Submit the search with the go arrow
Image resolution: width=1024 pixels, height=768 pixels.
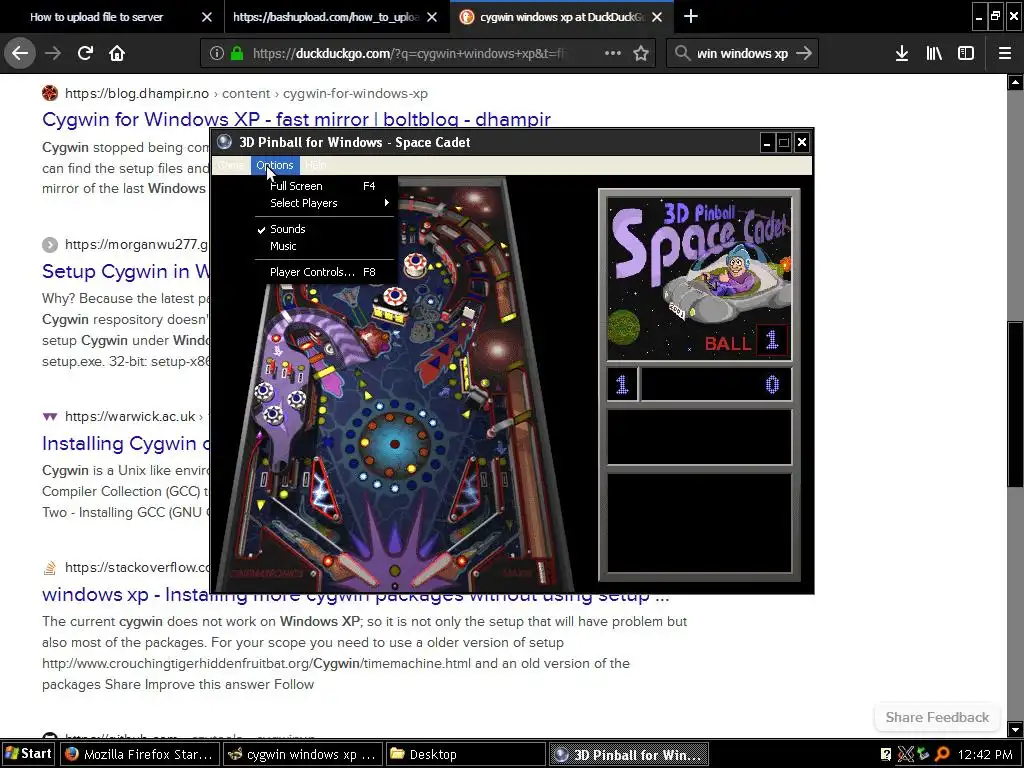804,53
